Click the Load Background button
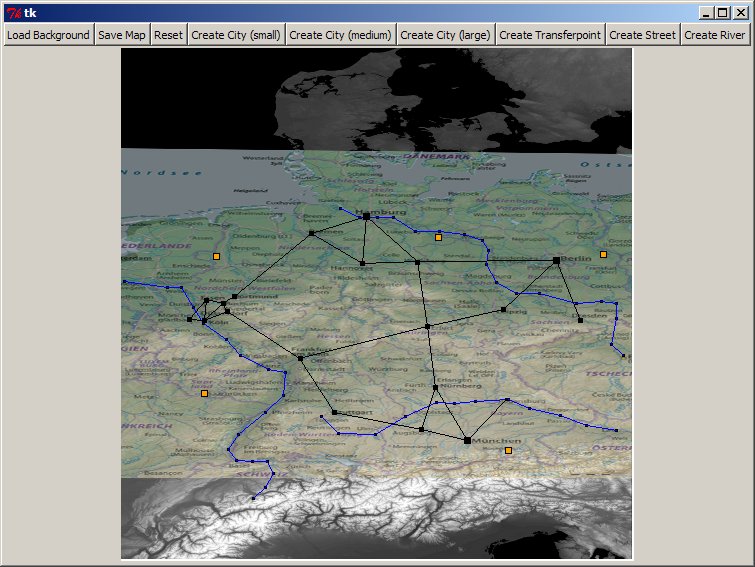 [48, 34]
